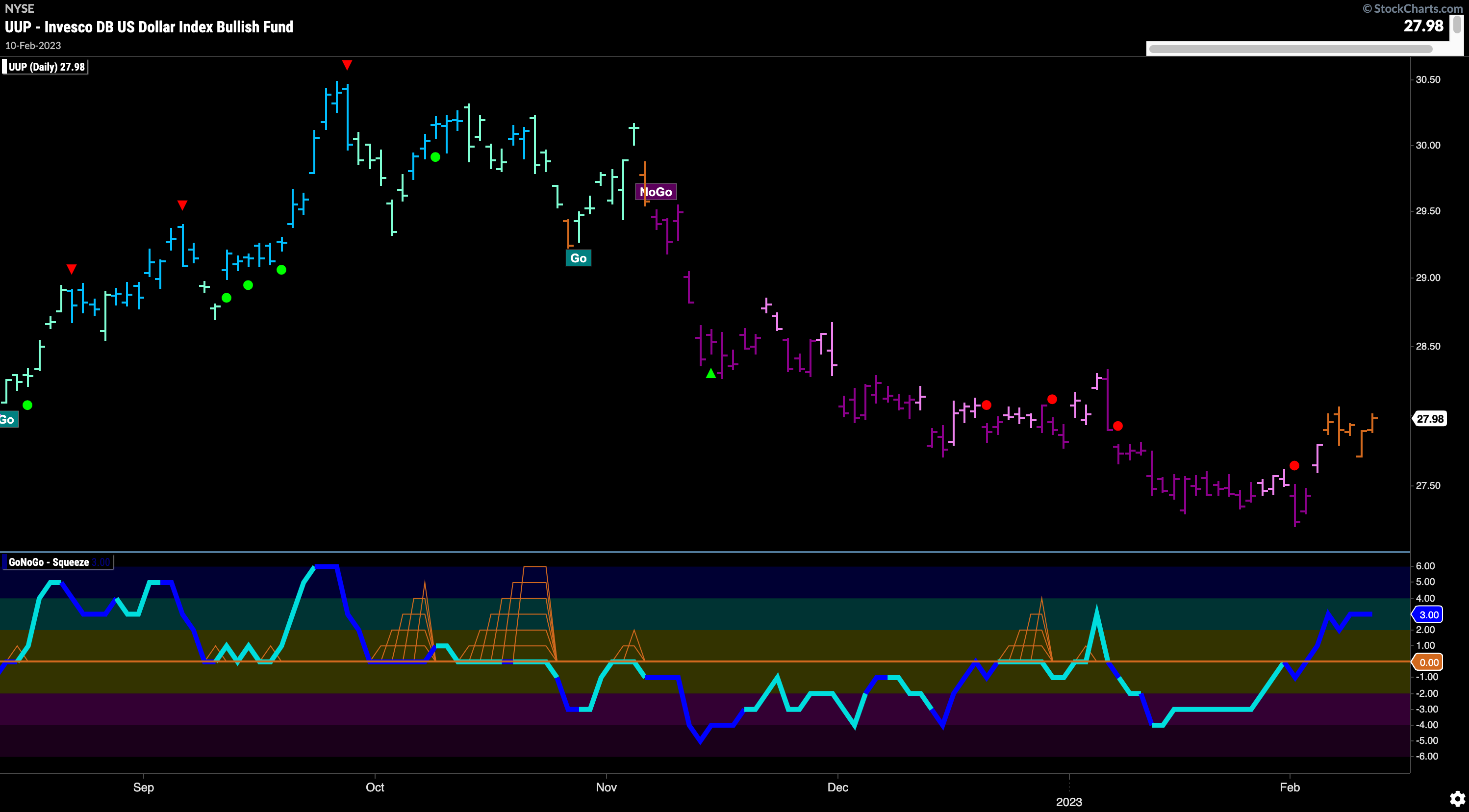
Task: Click the green dot near the left Go label
Action: (27, 406)
